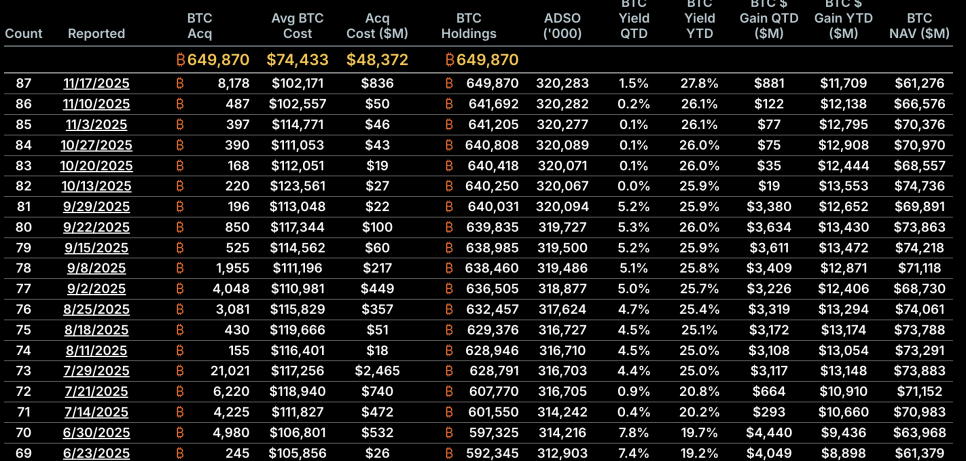This screenshot has height=461, width=966.
Task: Go to the 7/29/2025 report link
Action: pos(97,371)
